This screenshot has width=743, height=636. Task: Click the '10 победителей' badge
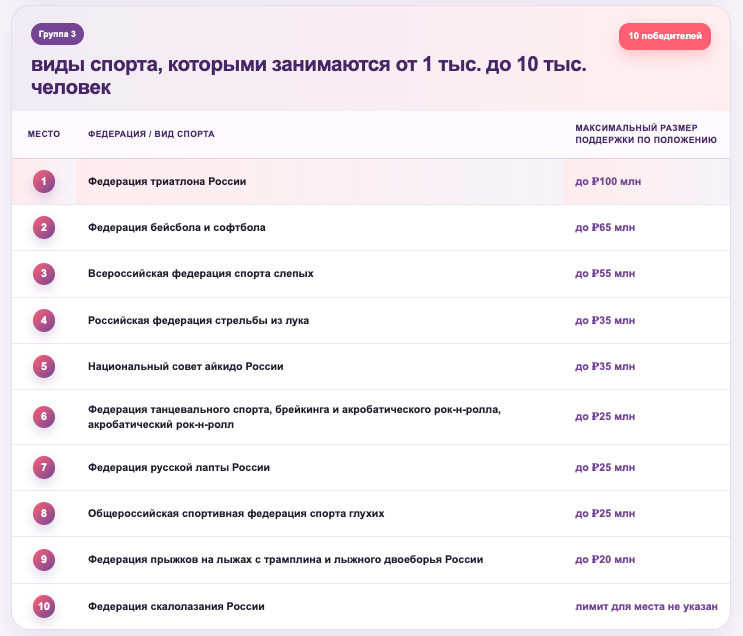[x=665, y=36]
